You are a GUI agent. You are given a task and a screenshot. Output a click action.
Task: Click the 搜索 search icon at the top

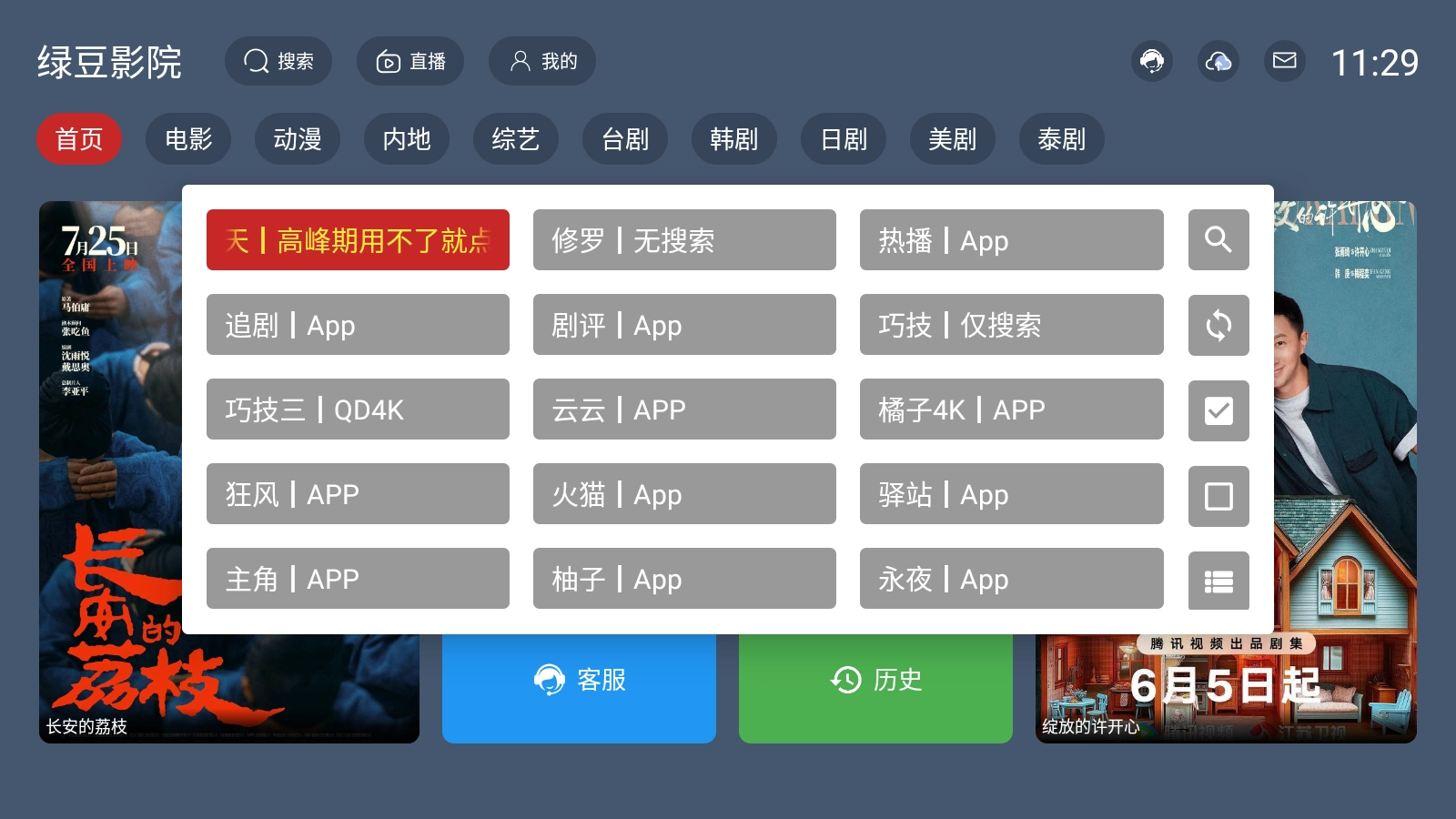pyautogui.click(x=278, y=61)
